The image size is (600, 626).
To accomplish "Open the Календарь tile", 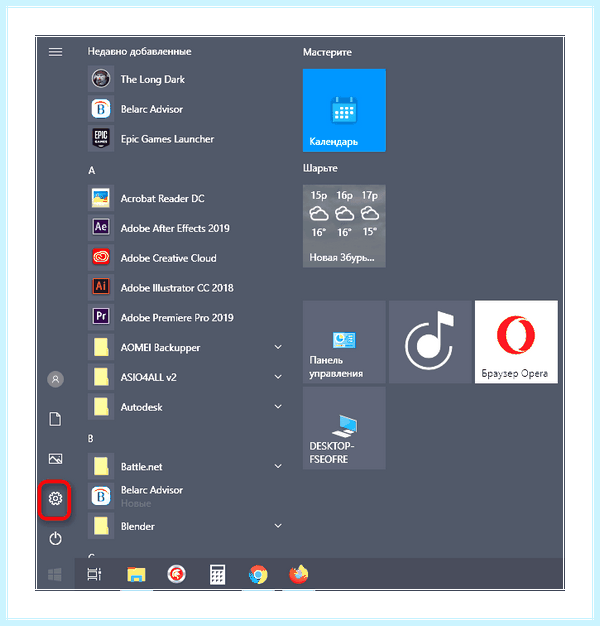I will [x=344, y=110].
